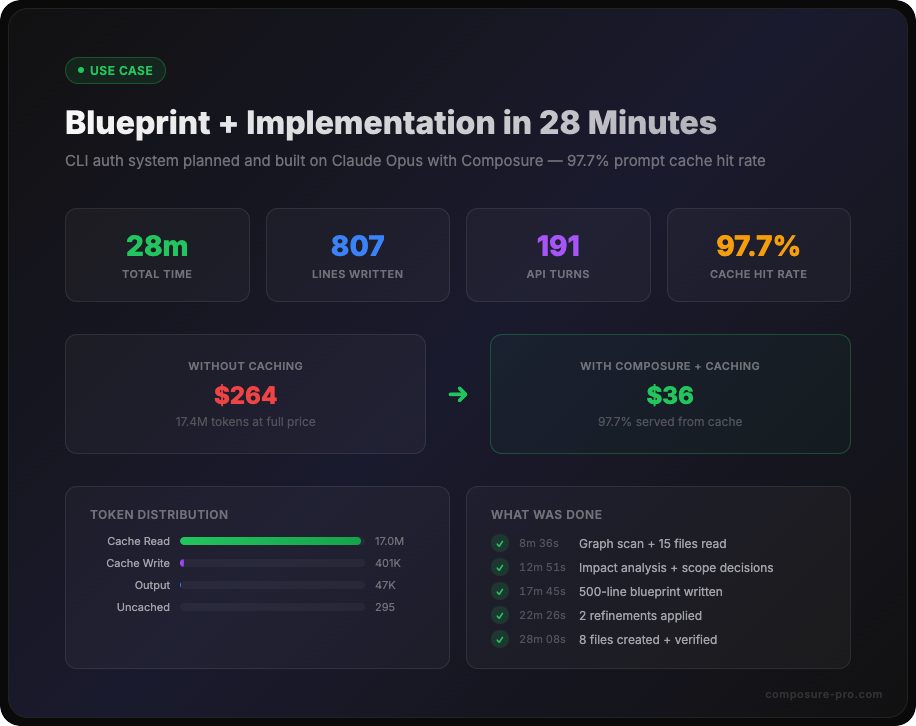The image size is (916, 726).
Task: Select the "$36" WITH COMPOSURE + CACHING card
Action: pos(670,394)
